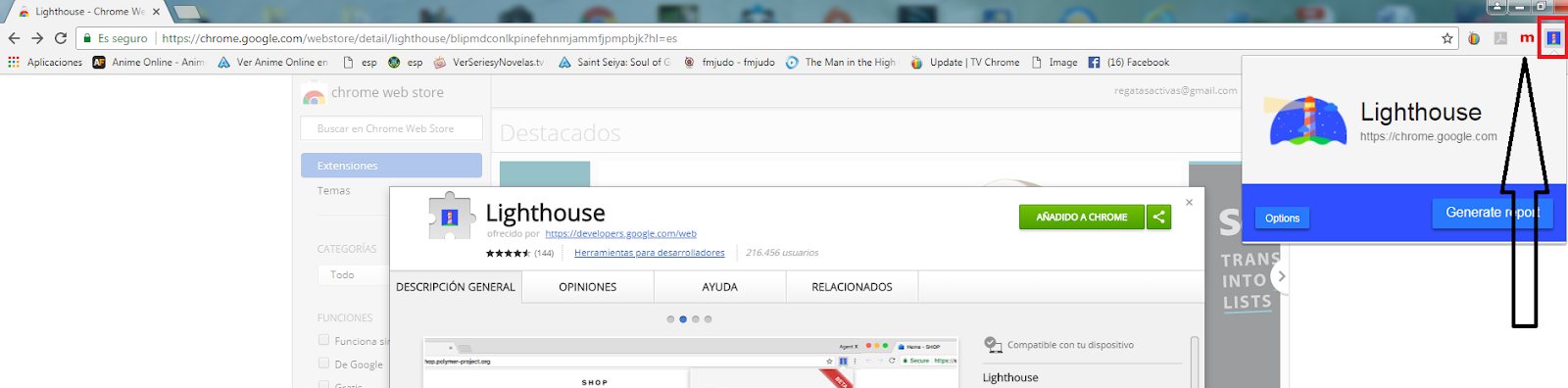The height and width of the screenshot is (388, 1568).
Task: Bookmark this page with the star icon
Action: click(1447, 38)
